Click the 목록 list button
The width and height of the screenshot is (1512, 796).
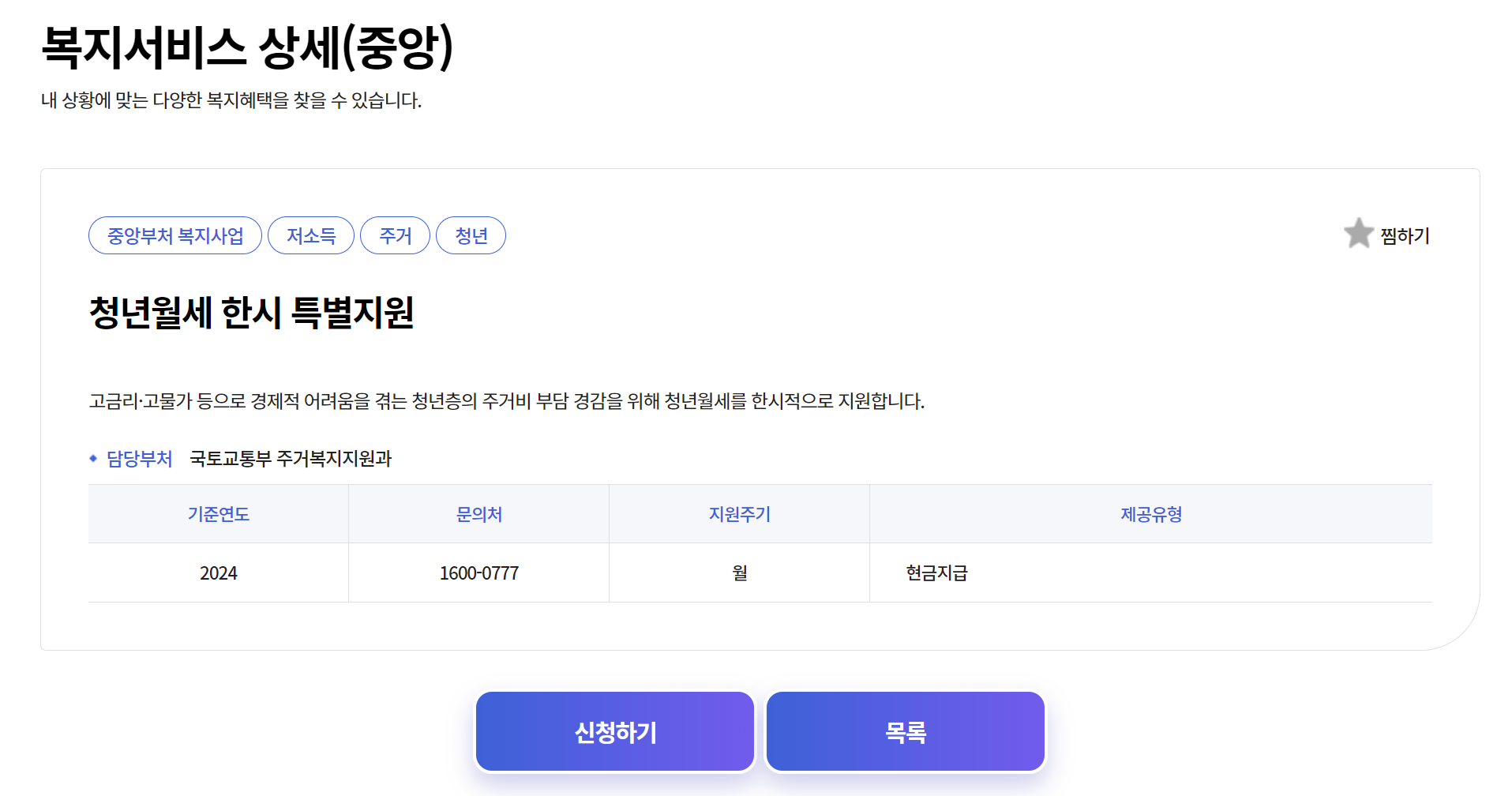[904, 730]
